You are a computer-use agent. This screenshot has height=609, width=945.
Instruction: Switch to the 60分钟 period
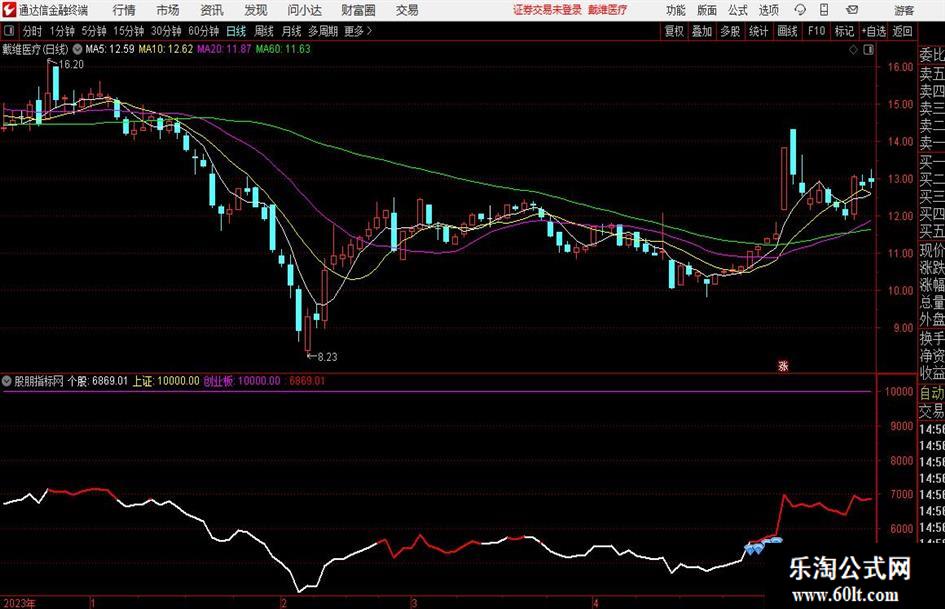[203, 31]
